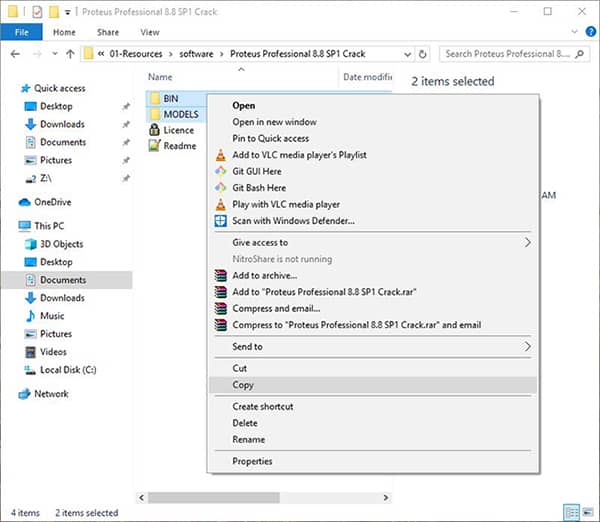The height and width of the screenshot is (522, 600).
Task: Open Customize Quick Access Toolbar dropdown
Action: pyautogui.click(x=67, y=13)
